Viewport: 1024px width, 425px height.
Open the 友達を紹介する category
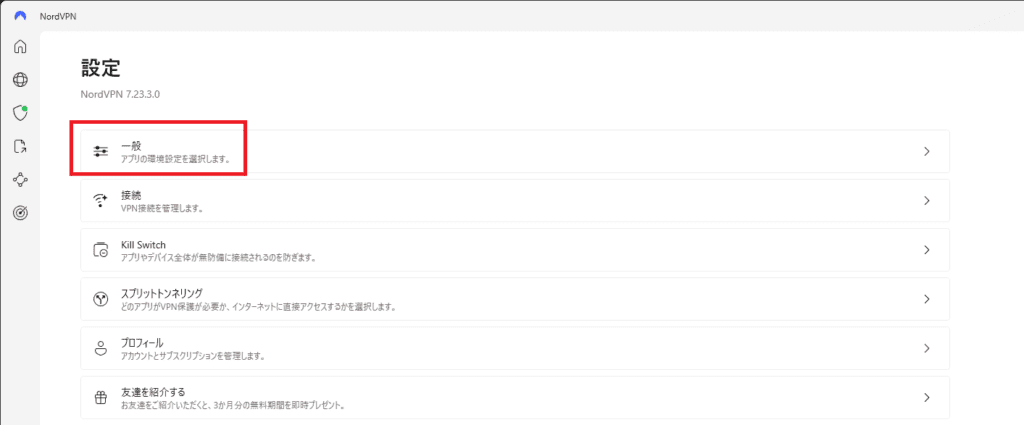coord(515,398)
